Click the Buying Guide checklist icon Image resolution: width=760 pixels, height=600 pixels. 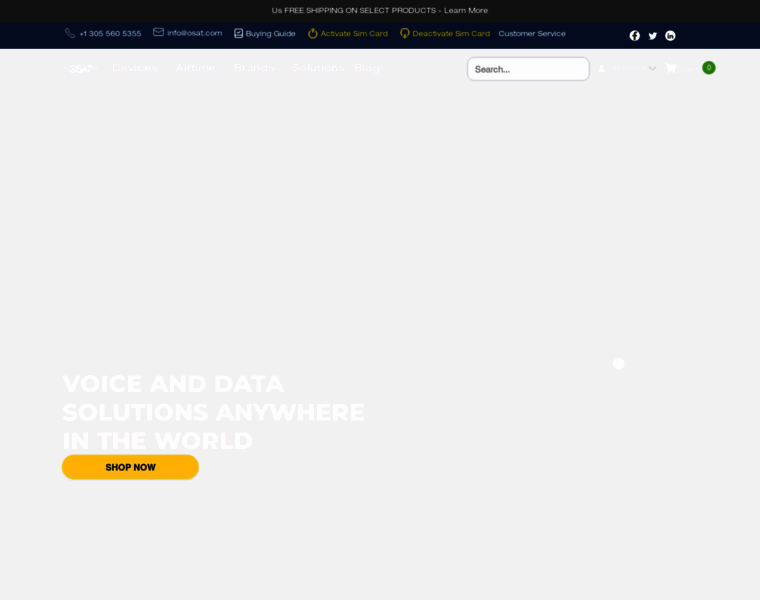click(x=238, y=33)
